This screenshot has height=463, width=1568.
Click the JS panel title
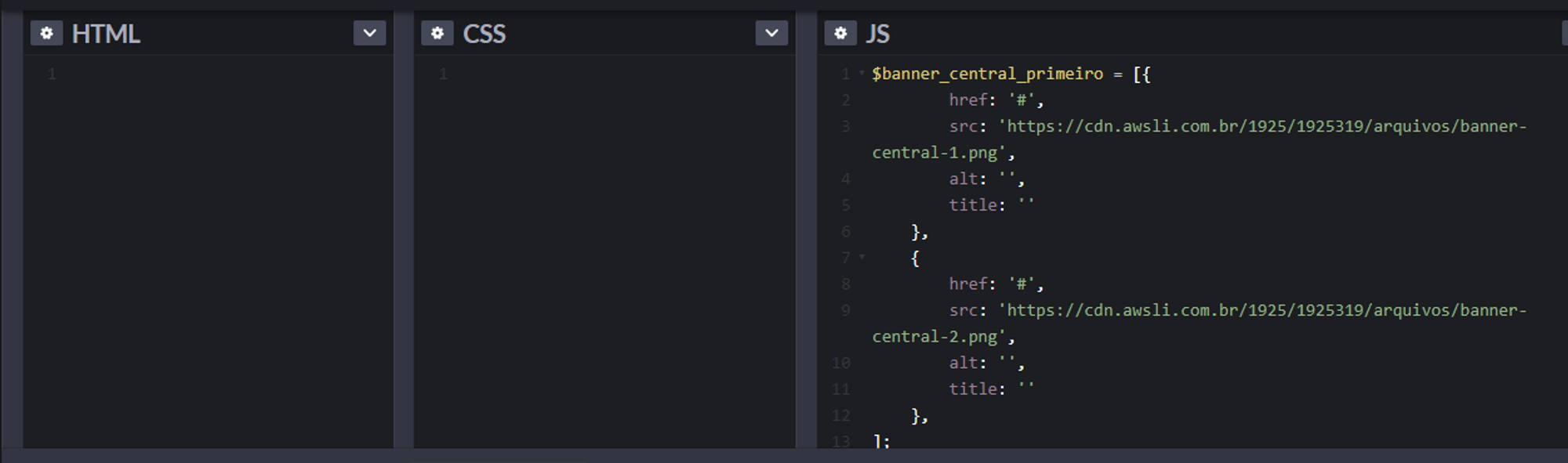point(877,34)
